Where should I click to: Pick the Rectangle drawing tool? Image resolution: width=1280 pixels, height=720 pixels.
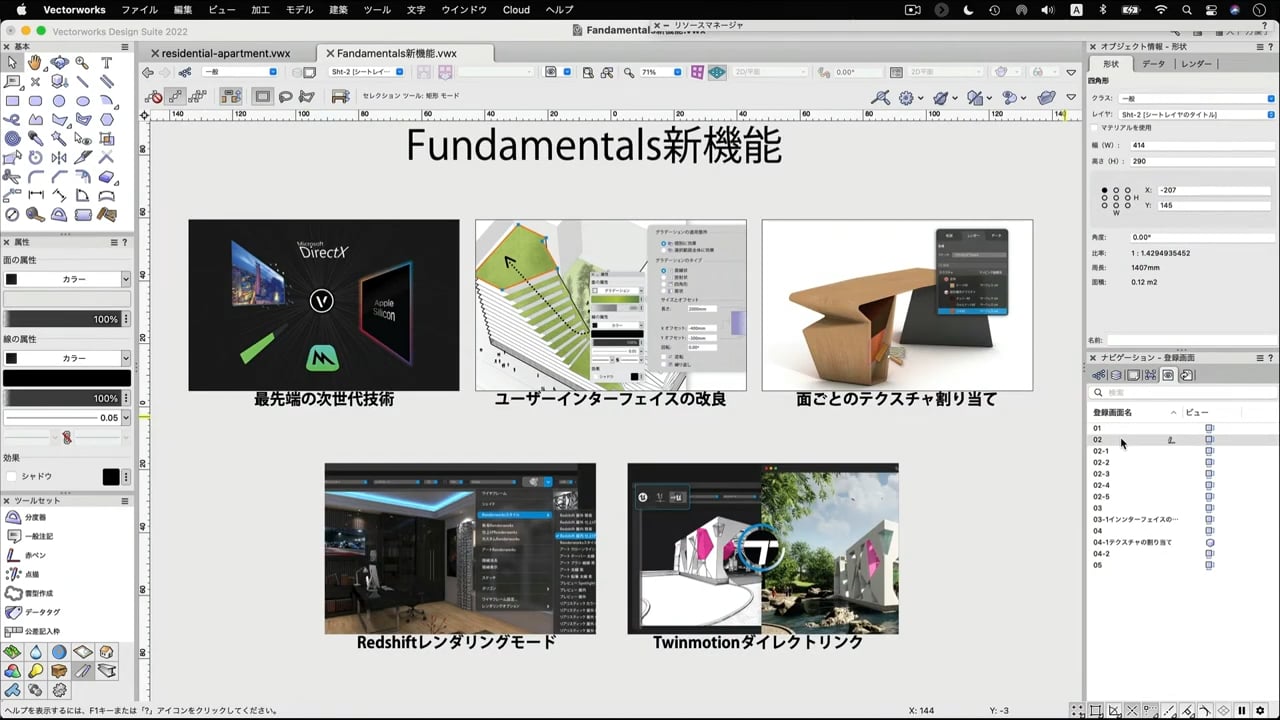tap(12, 100)
